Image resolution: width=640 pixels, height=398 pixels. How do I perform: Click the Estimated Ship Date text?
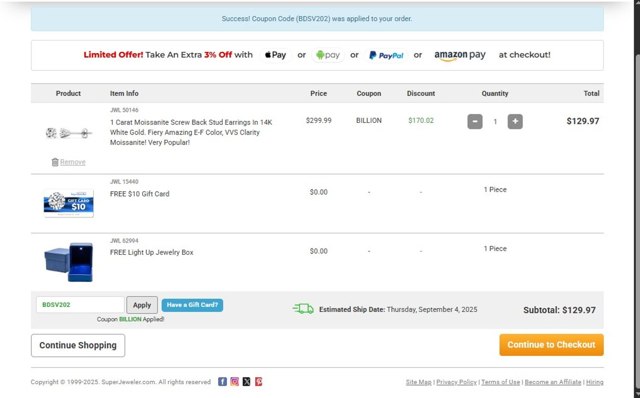click(398, 309)
